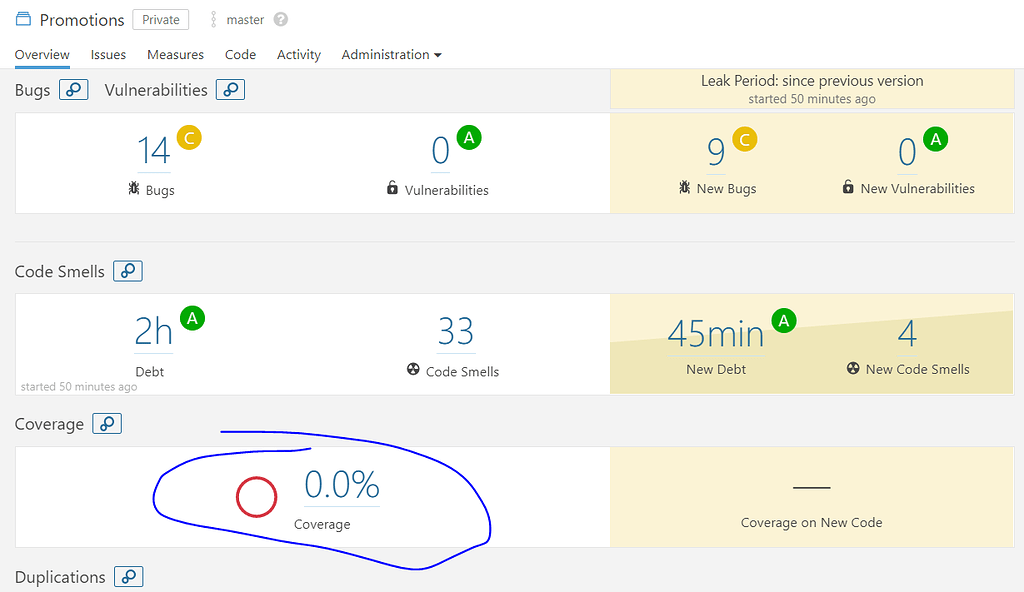Open the Activity tab
Viewport: 1024px width, 592px height.
click(x=299, y=55)
